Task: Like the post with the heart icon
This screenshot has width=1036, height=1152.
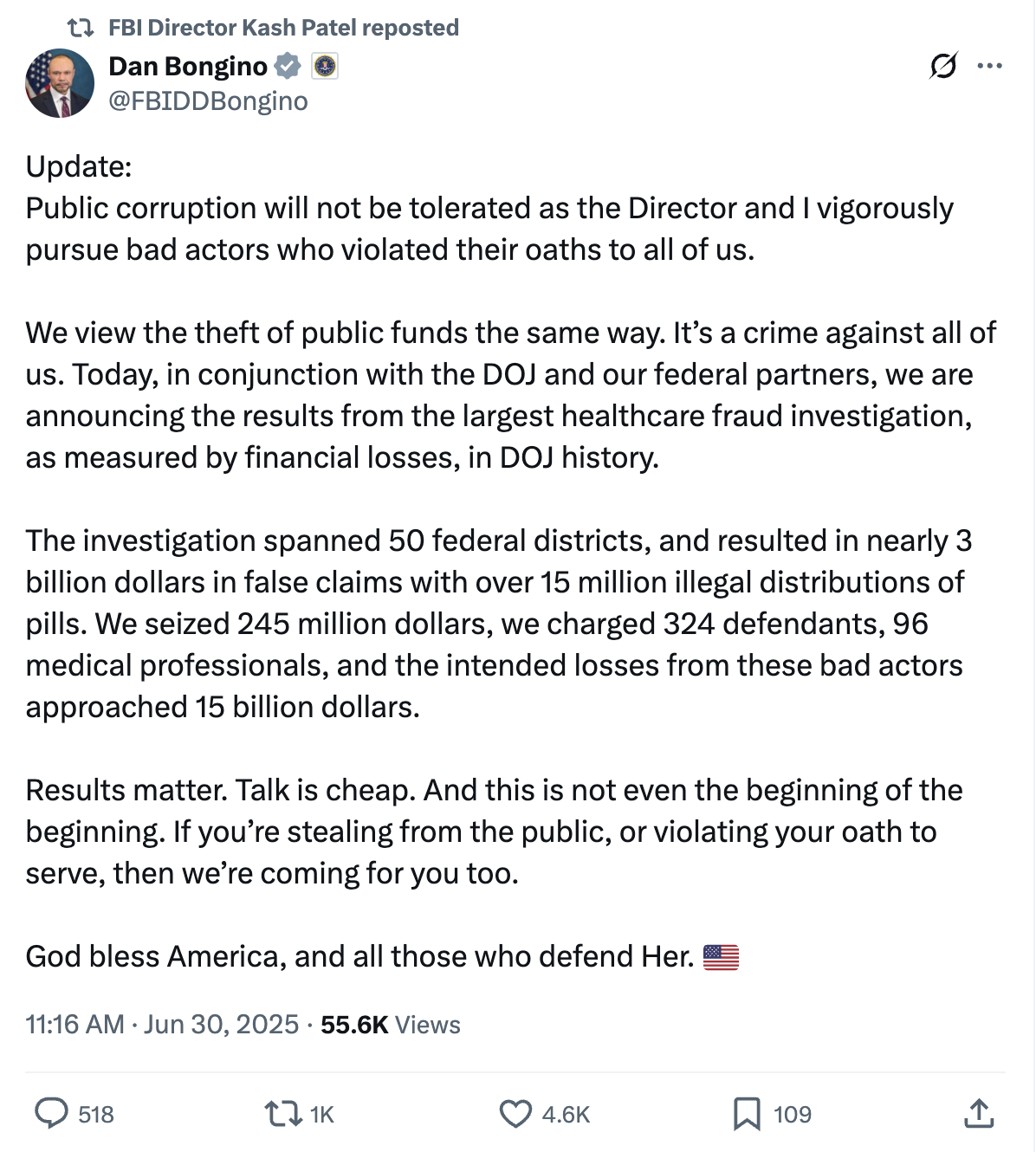Action: [515, 1113]
